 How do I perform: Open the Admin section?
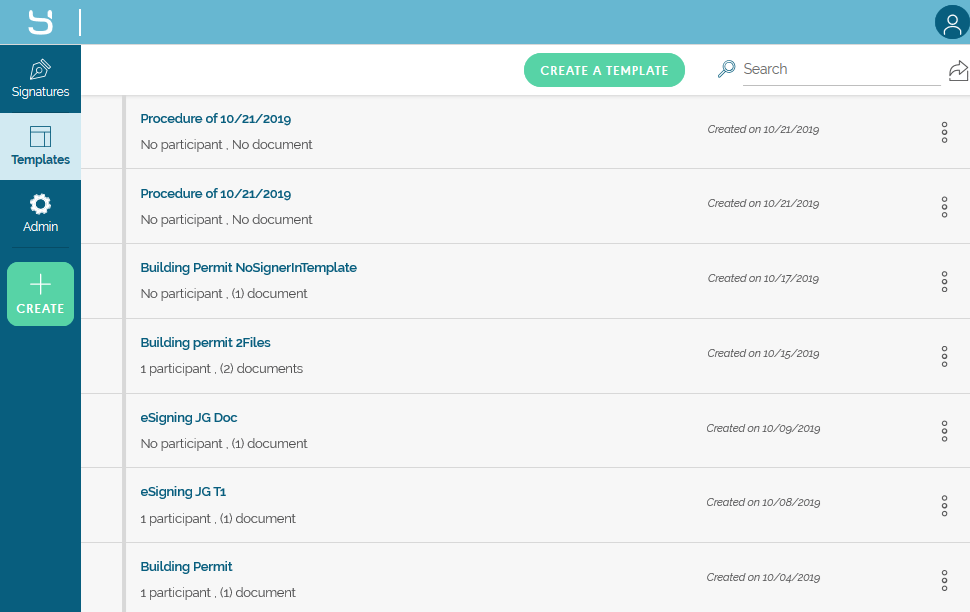point(40,212)
